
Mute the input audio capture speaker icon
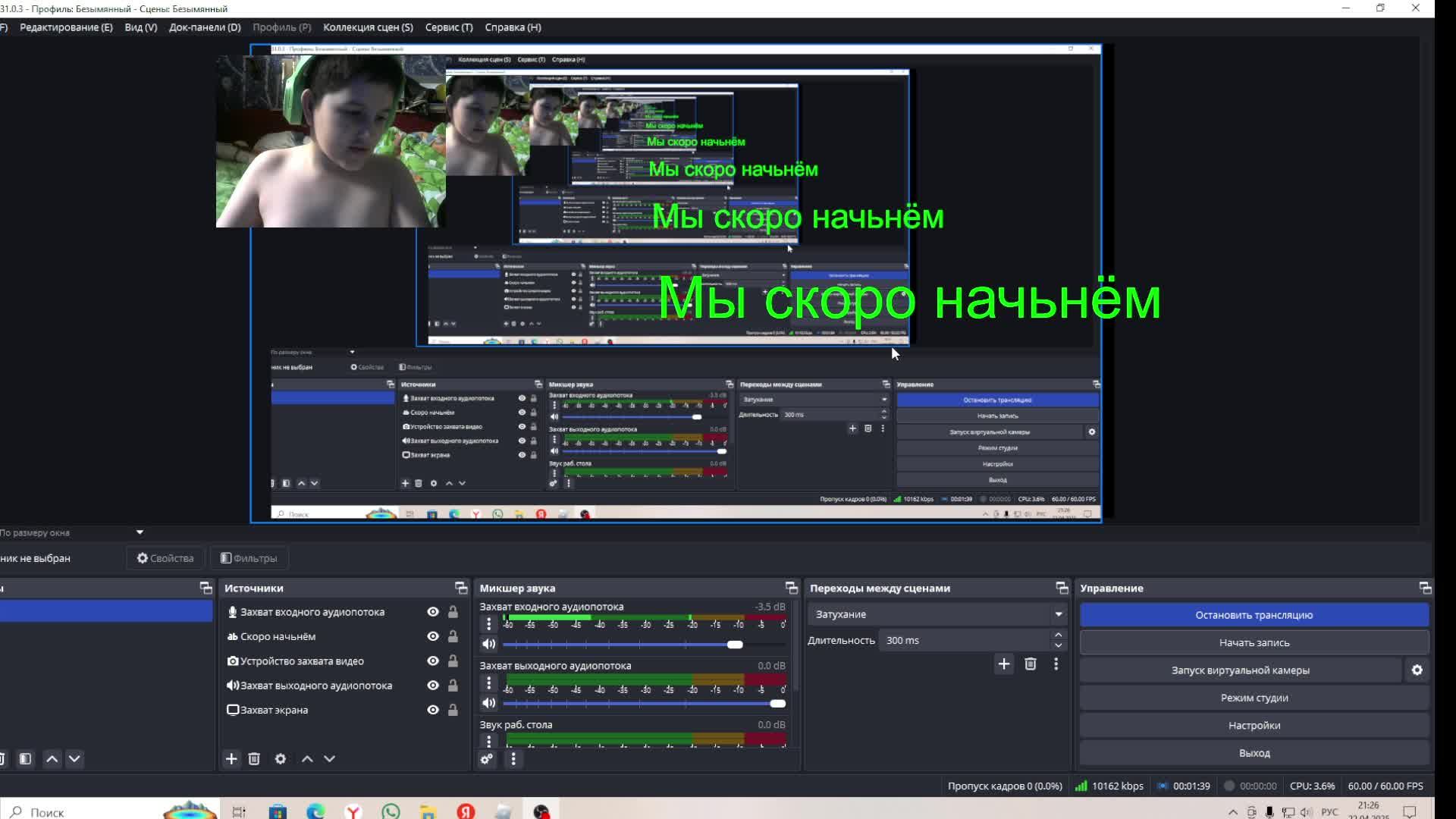coord(489,645)
